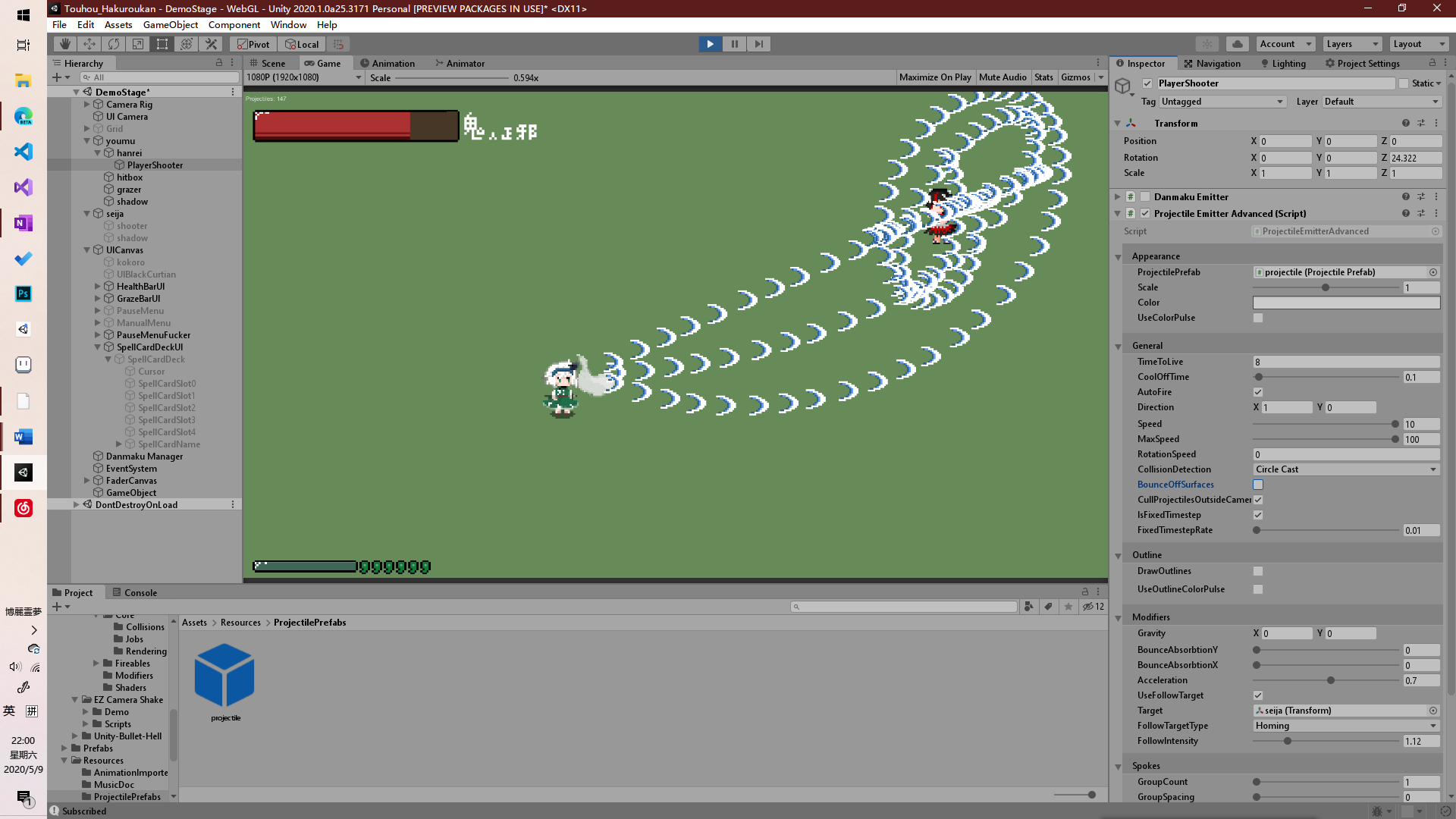
Task: Open the GameObject menu
Action: [170, 24]
